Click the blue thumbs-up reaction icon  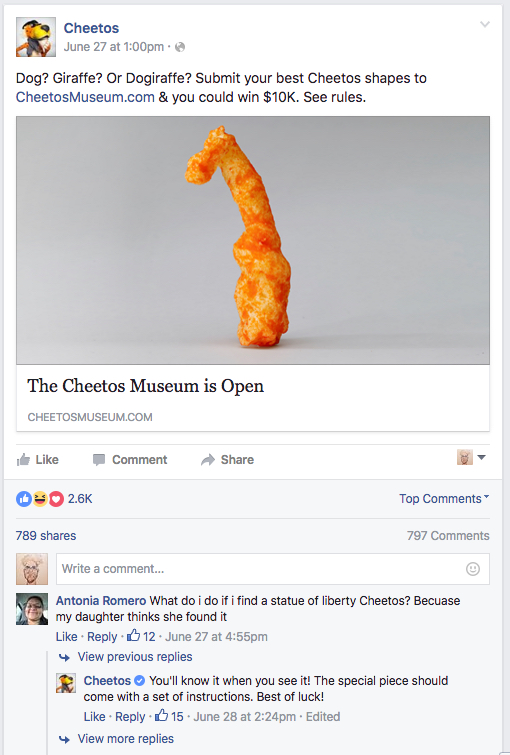pyautogui.click(x=24, y=499)
